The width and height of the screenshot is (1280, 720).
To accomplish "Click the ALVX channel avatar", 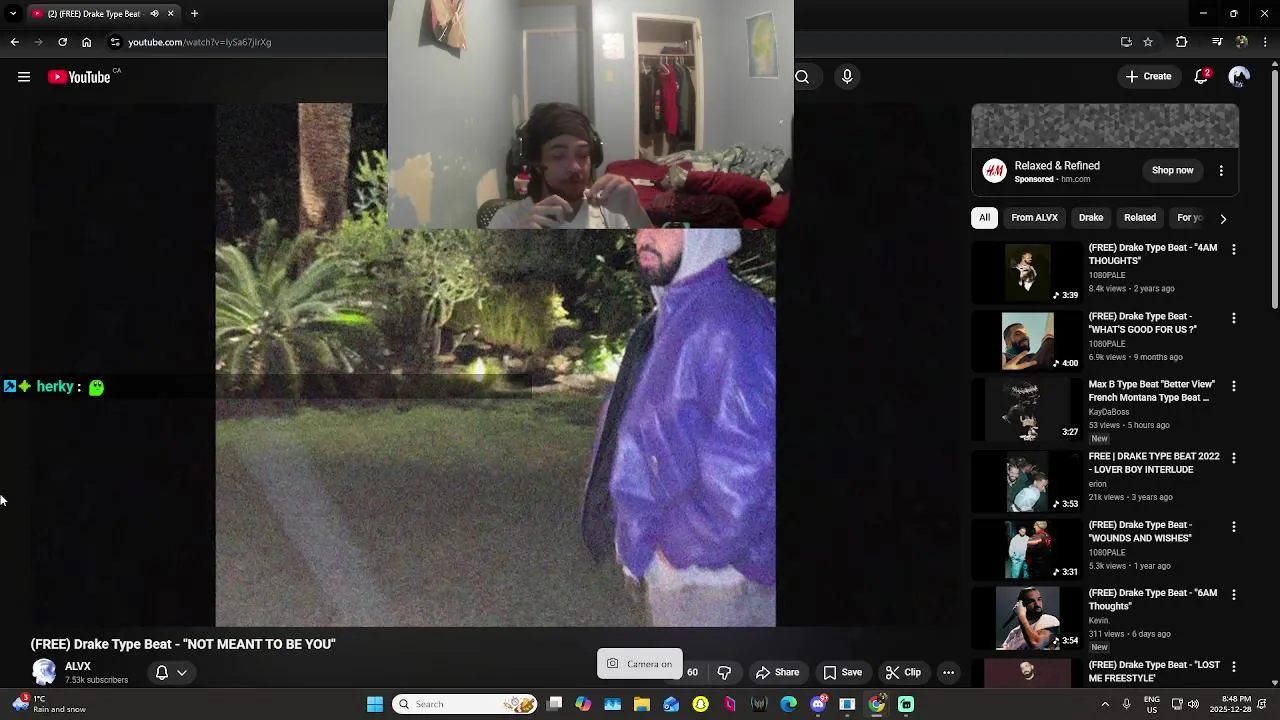I will coord(44,672).
